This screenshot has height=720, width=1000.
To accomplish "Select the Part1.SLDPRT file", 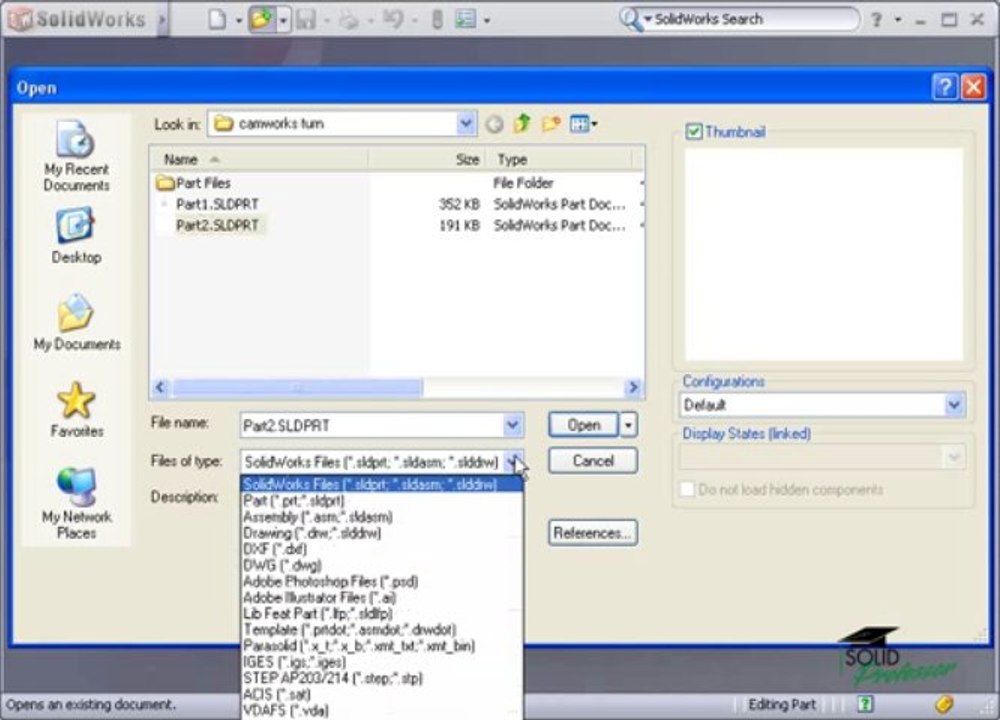I will pyautogui.click(x=209, y=204).
